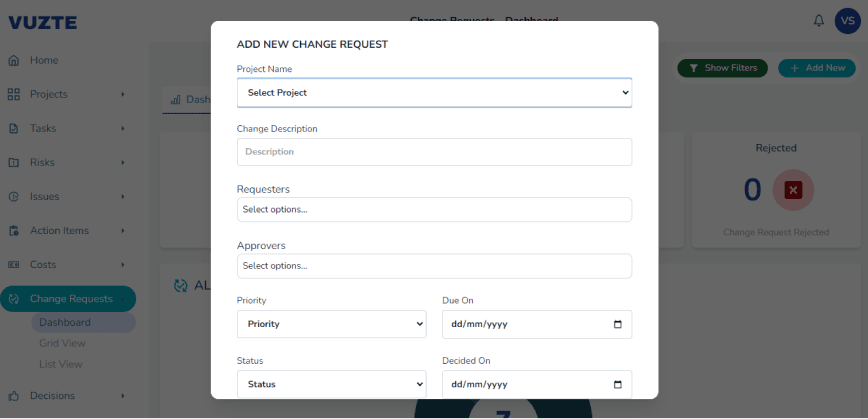Open the Decisions sidebar item
The height and width of the screenshot is (419, 868).
pos(52,396)
